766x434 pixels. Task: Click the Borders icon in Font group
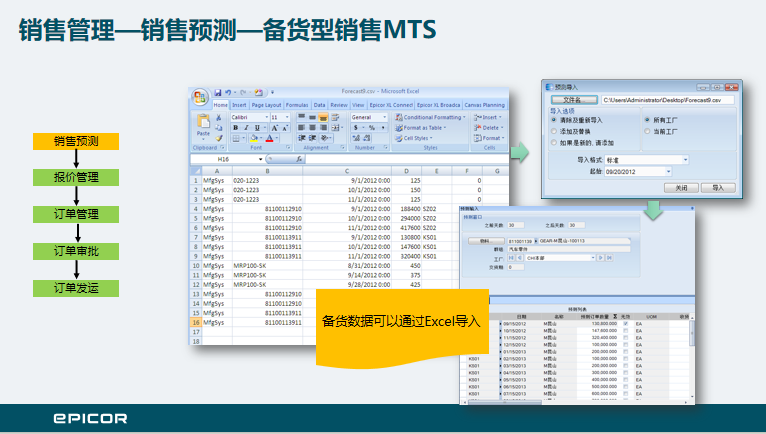236,138
